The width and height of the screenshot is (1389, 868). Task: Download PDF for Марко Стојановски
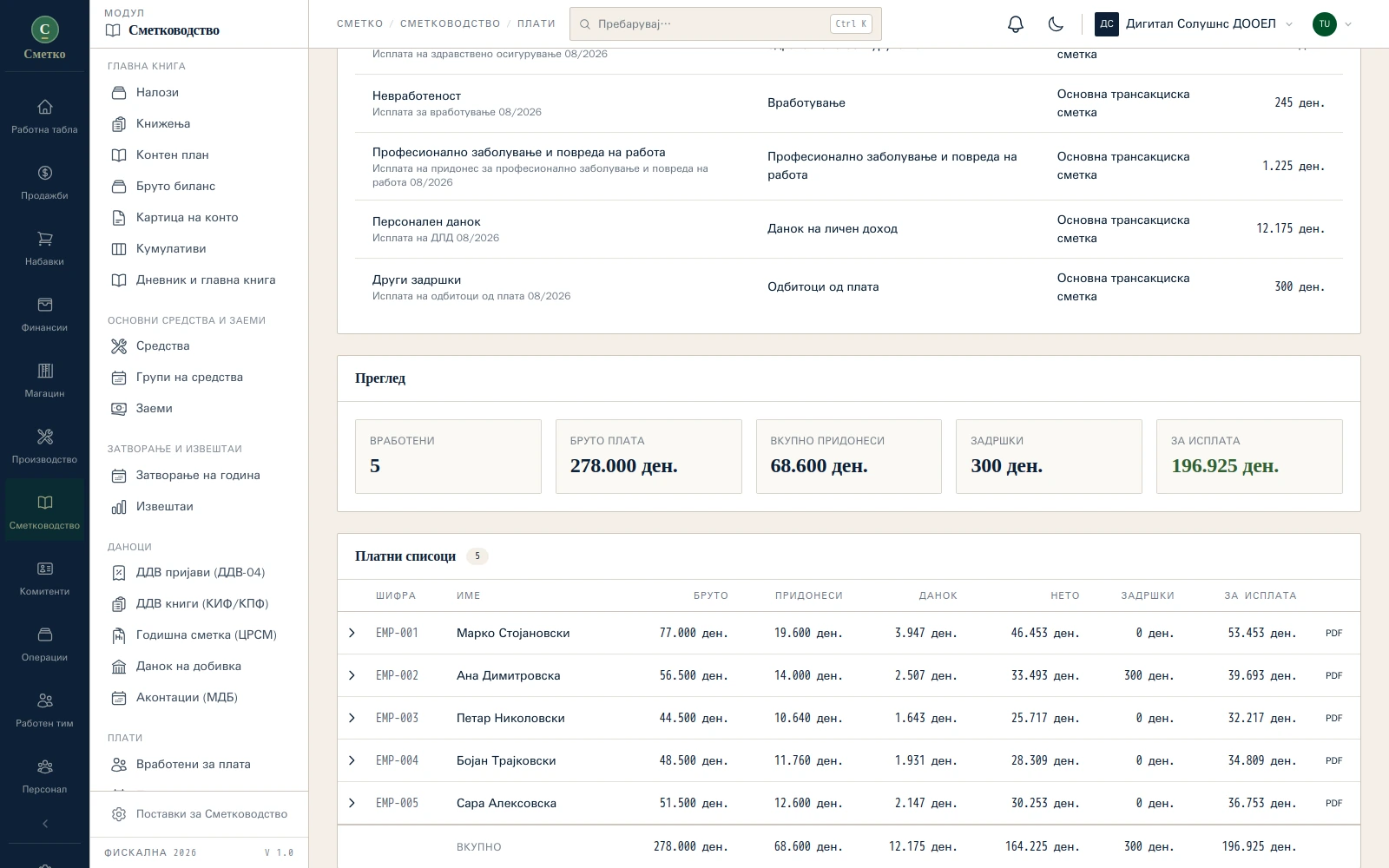pyautogui.click(x=1333, y=634)
